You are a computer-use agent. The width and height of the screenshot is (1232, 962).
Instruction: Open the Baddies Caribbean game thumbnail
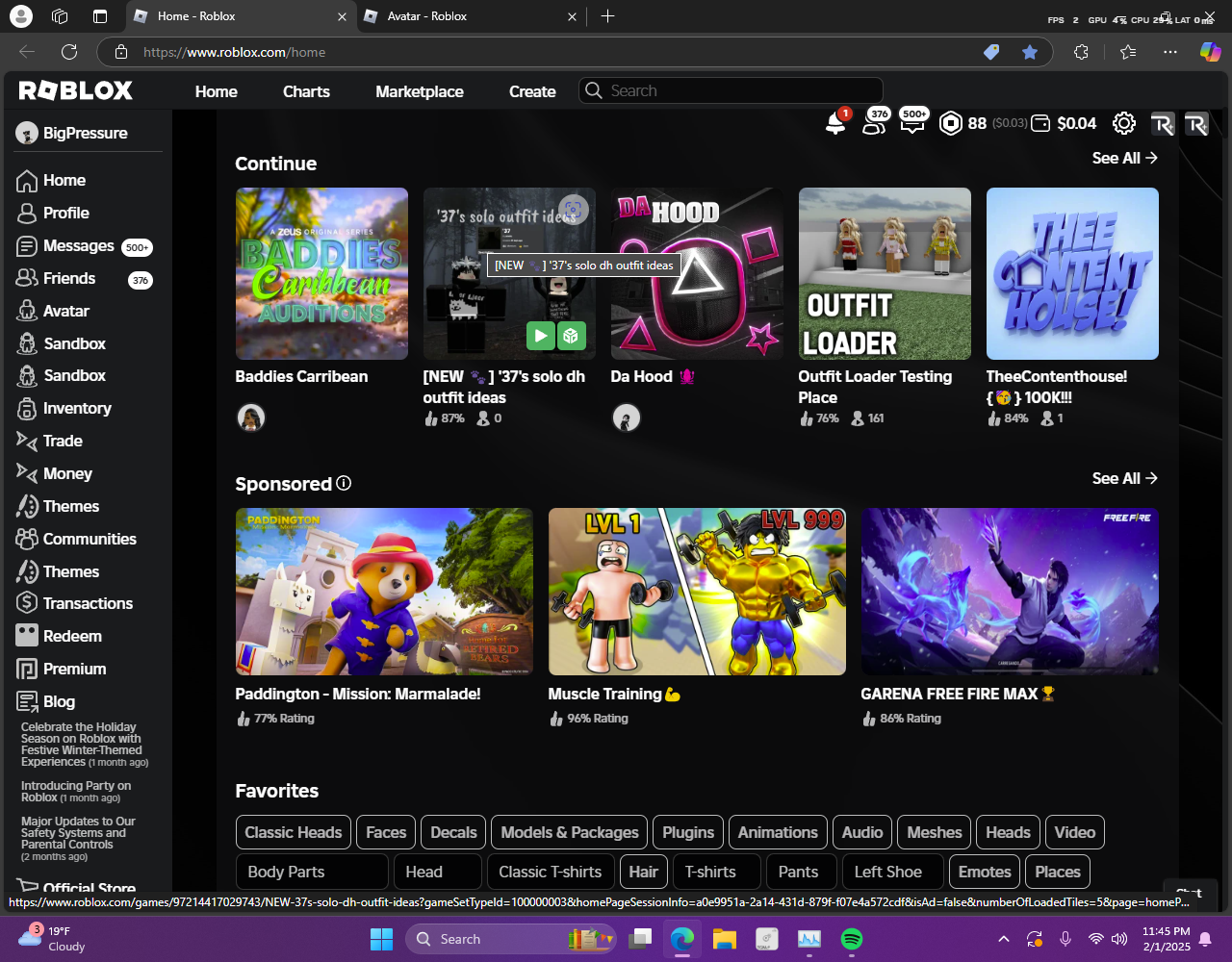coord(321,273)
